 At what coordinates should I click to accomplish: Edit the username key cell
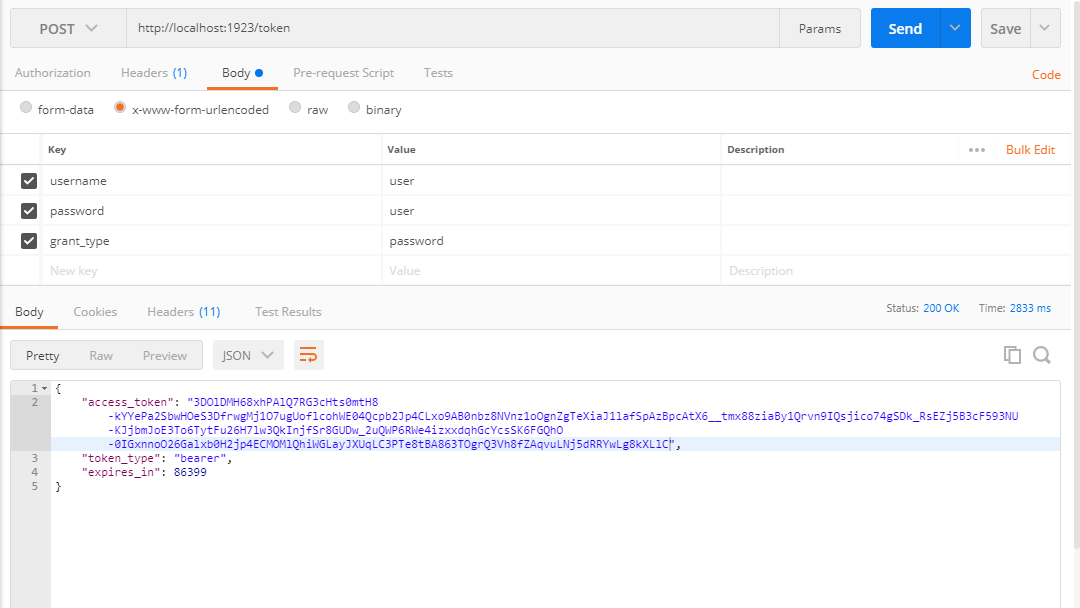coord(211,180)
